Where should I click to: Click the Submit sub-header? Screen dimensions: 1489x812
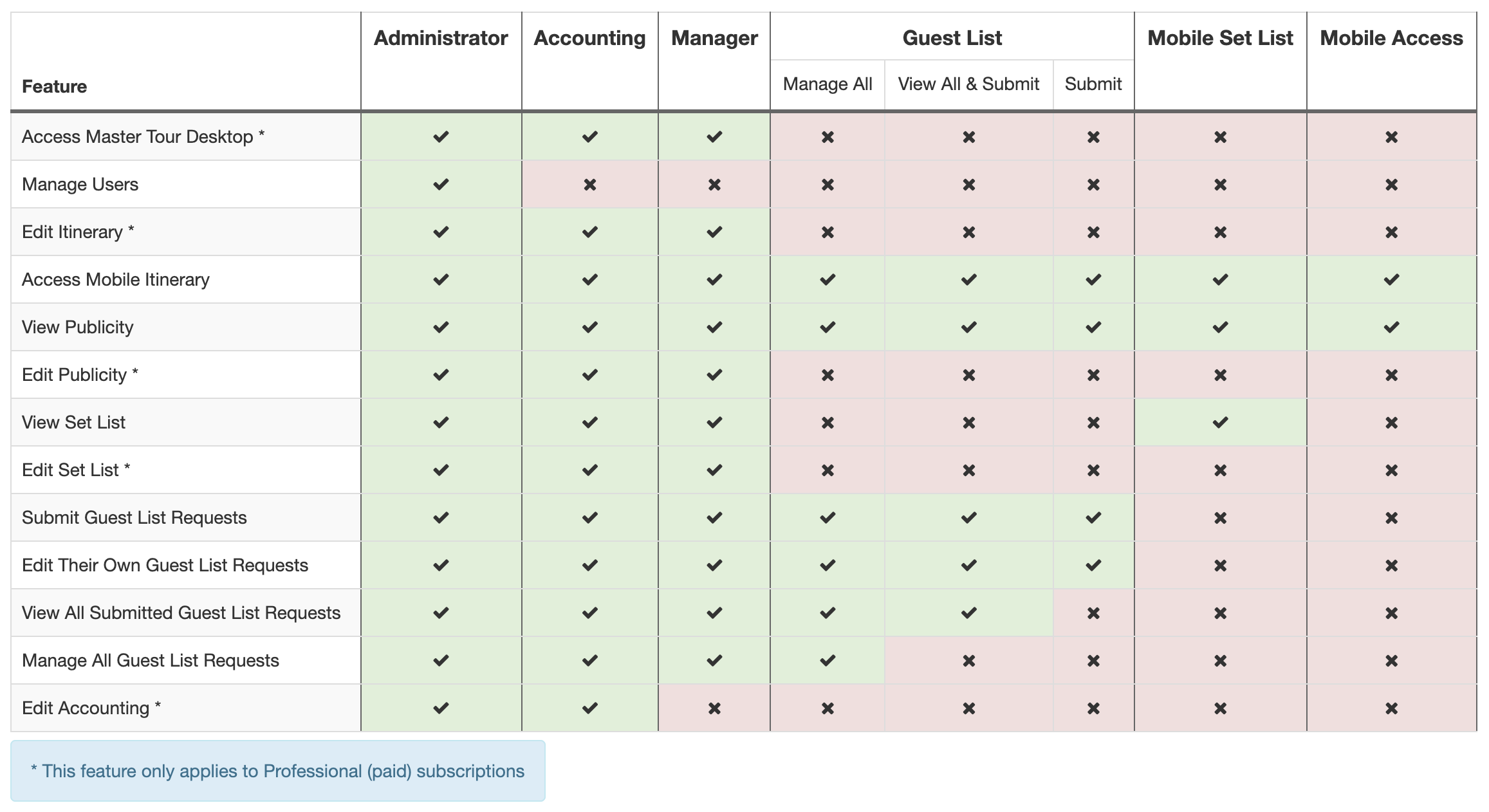pyautogui.click(x=1093, y=84)
